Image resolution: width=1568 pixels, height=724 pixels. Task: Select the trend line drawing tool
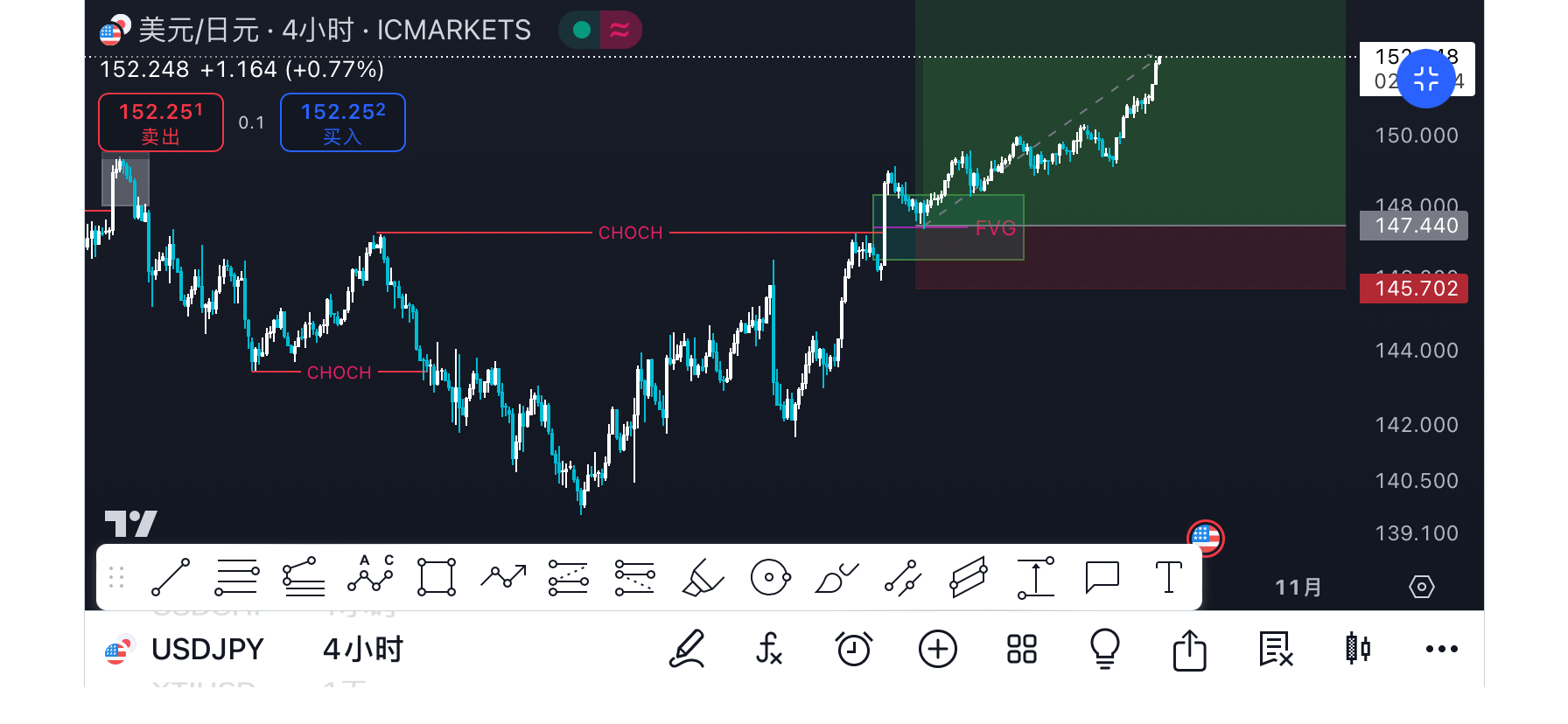(x=171, y=578)
